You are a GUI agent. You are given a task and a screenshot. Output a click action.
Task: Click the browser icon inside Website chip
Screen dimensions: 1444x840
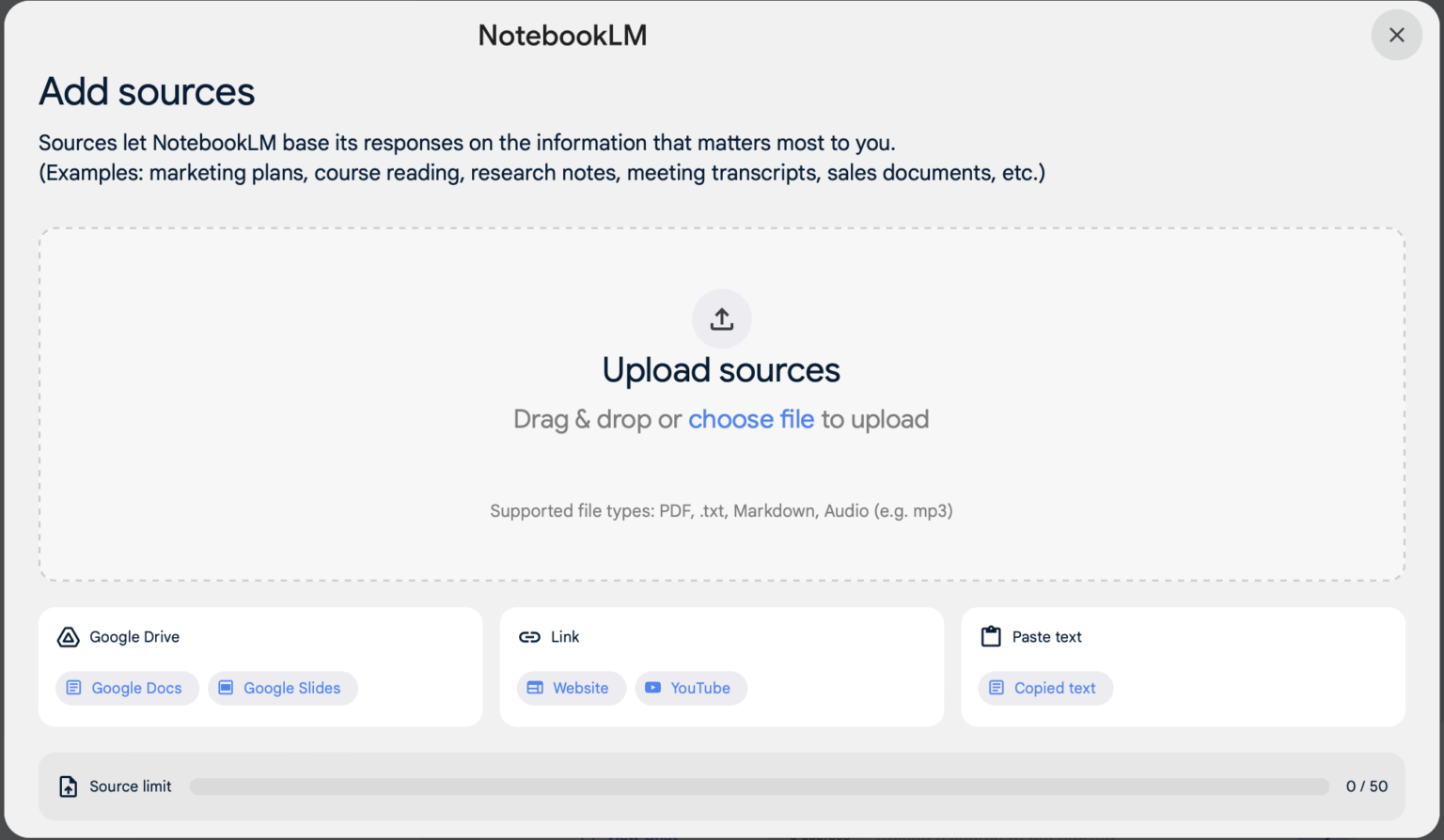[535, 688]
